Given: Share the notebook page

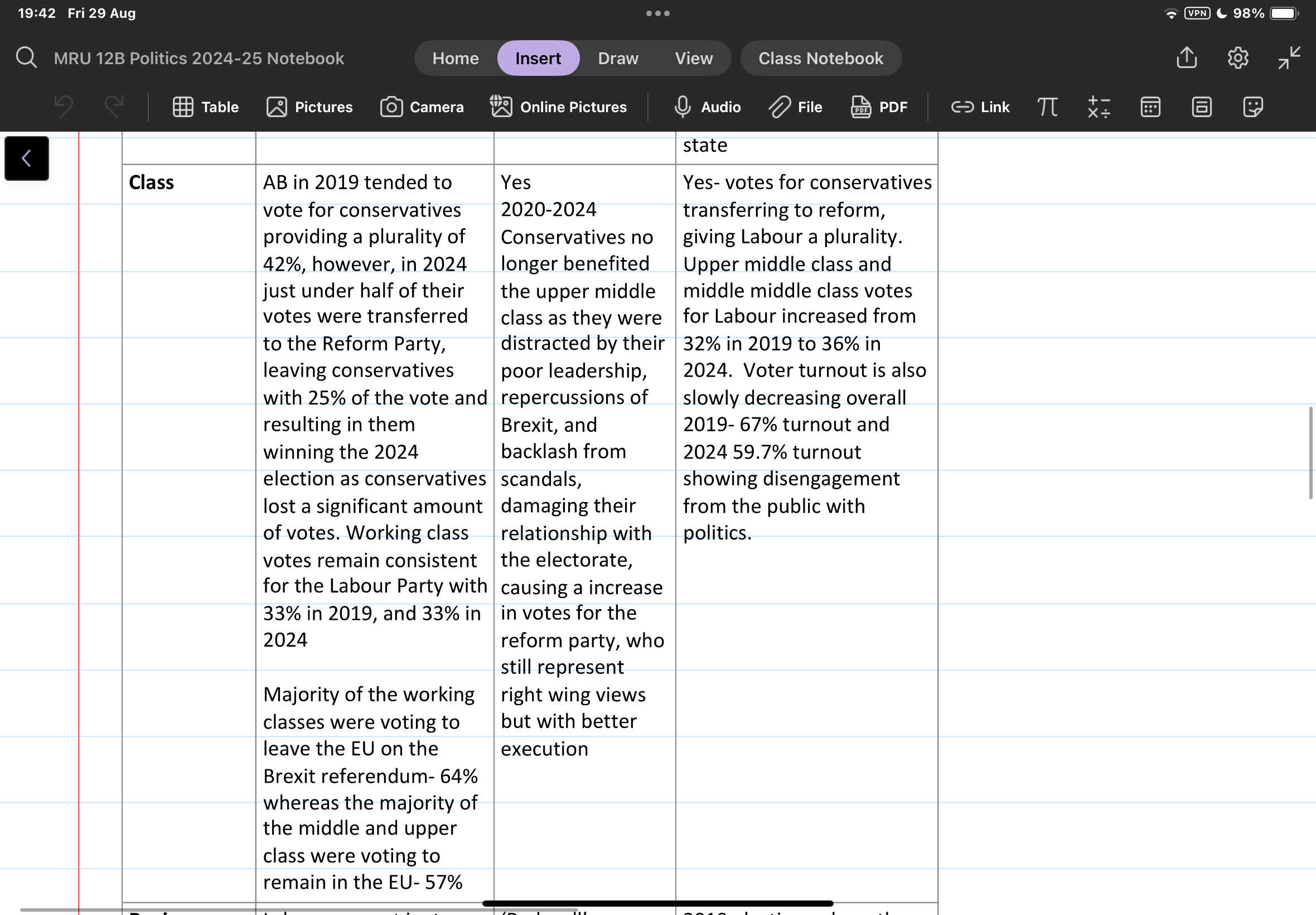Looking at the screenshot, I should tap(1187, 58).
